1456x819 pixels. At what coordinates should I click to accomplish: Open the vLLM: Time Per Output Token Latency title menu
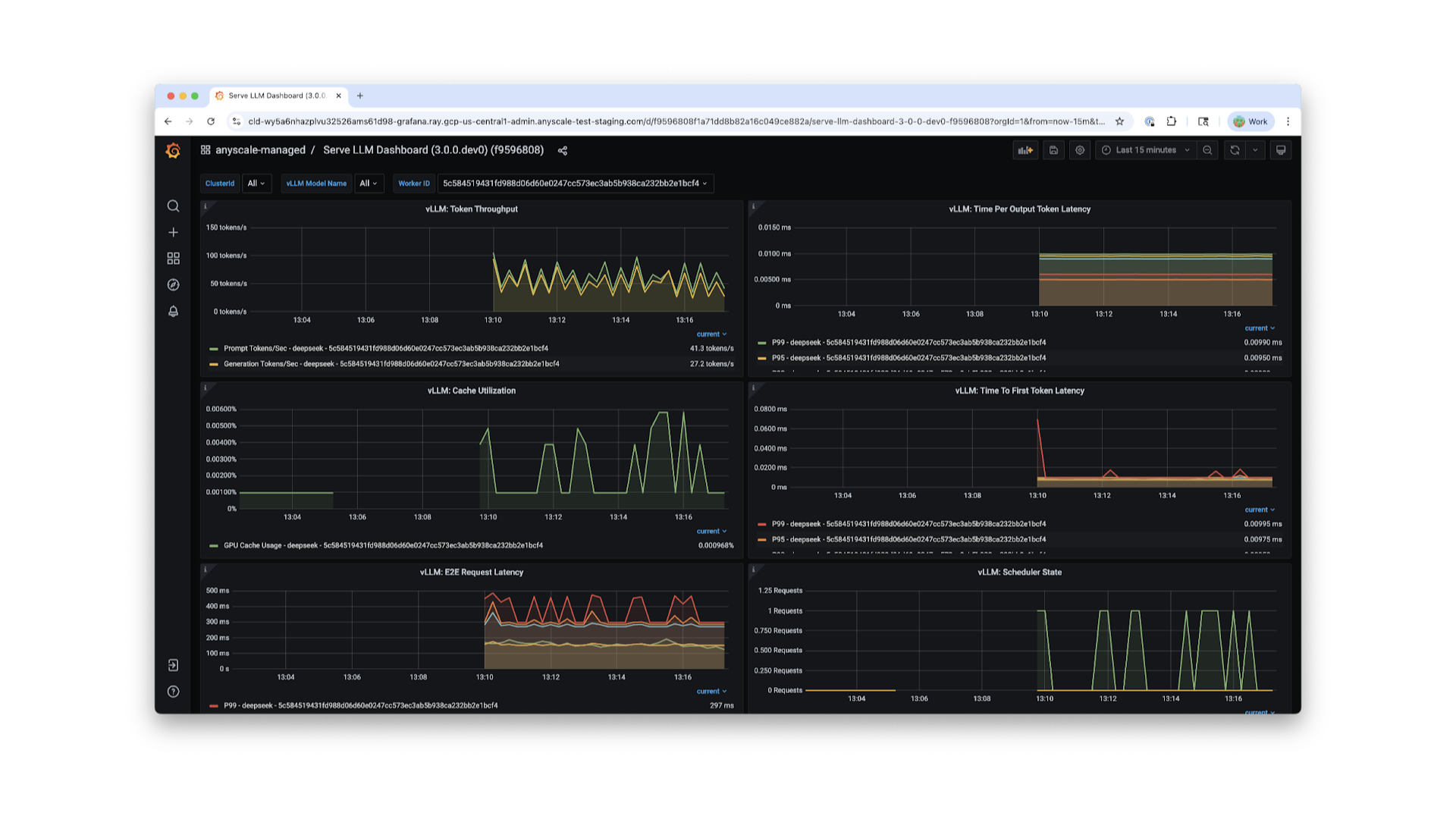click(1019, 209)
